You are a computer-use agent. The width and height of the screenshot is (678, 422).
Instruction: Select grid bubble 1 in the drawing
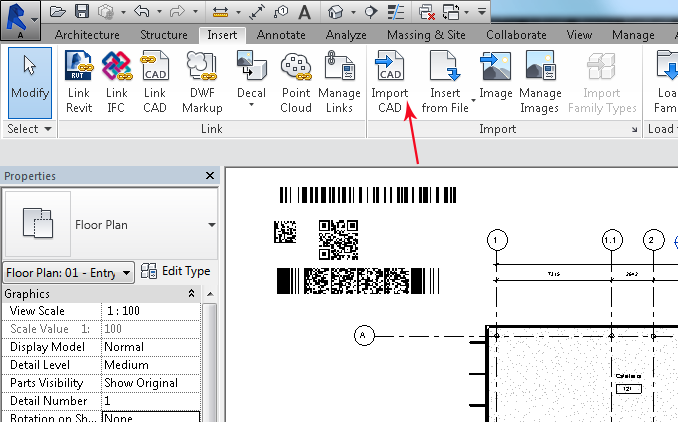coord(497,240)
